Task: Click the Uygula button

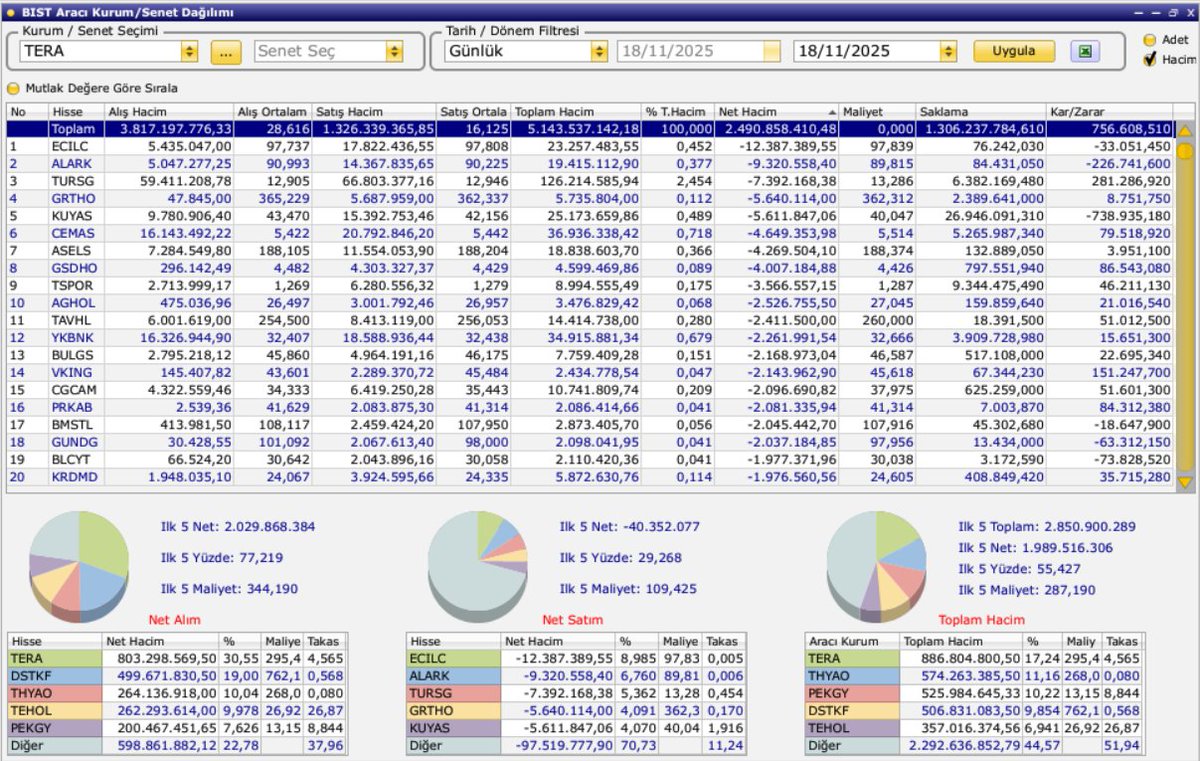Action: pyautogui.click(x=1014, y=51)
